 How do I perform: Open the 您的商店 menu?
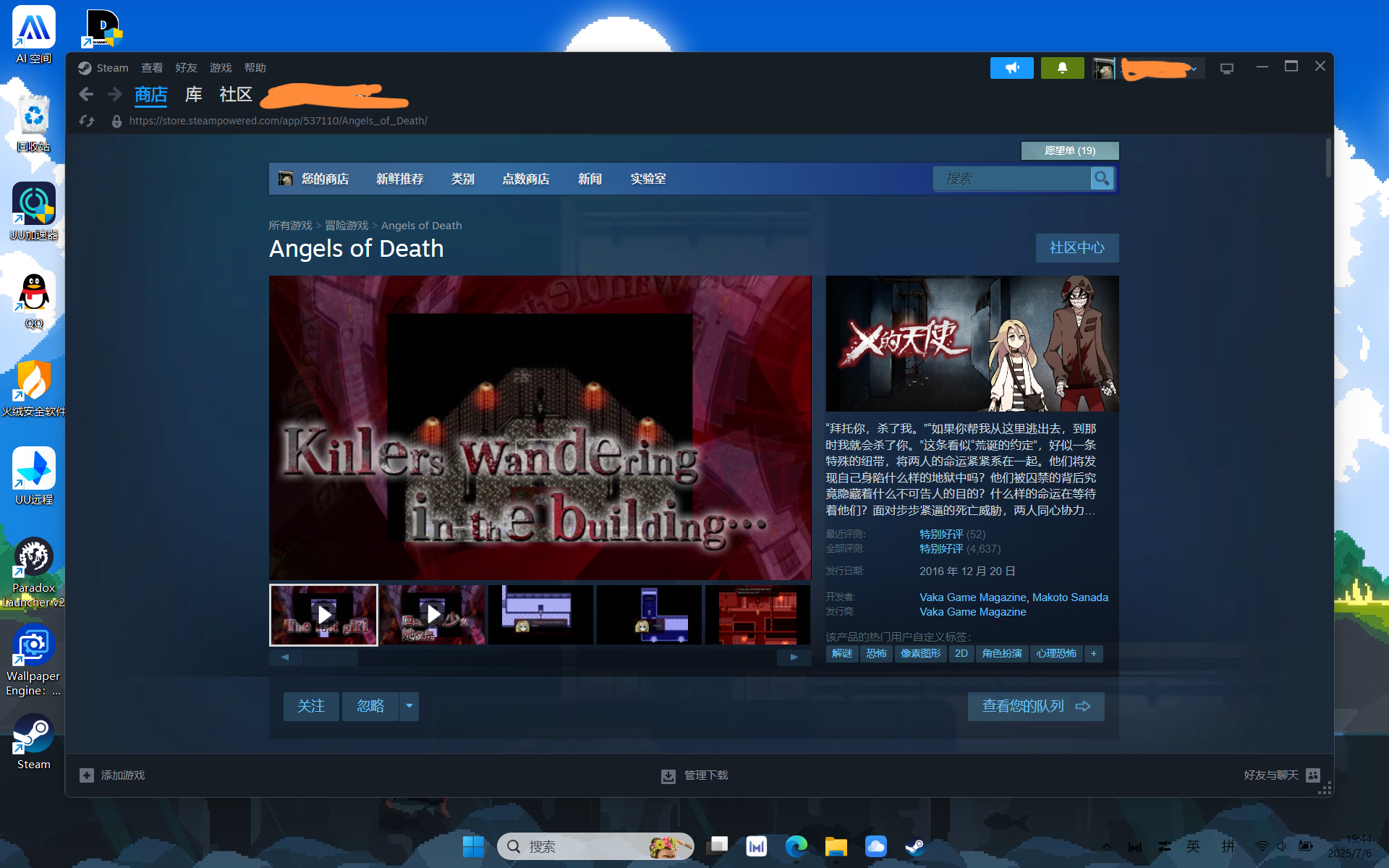point(325,179)
